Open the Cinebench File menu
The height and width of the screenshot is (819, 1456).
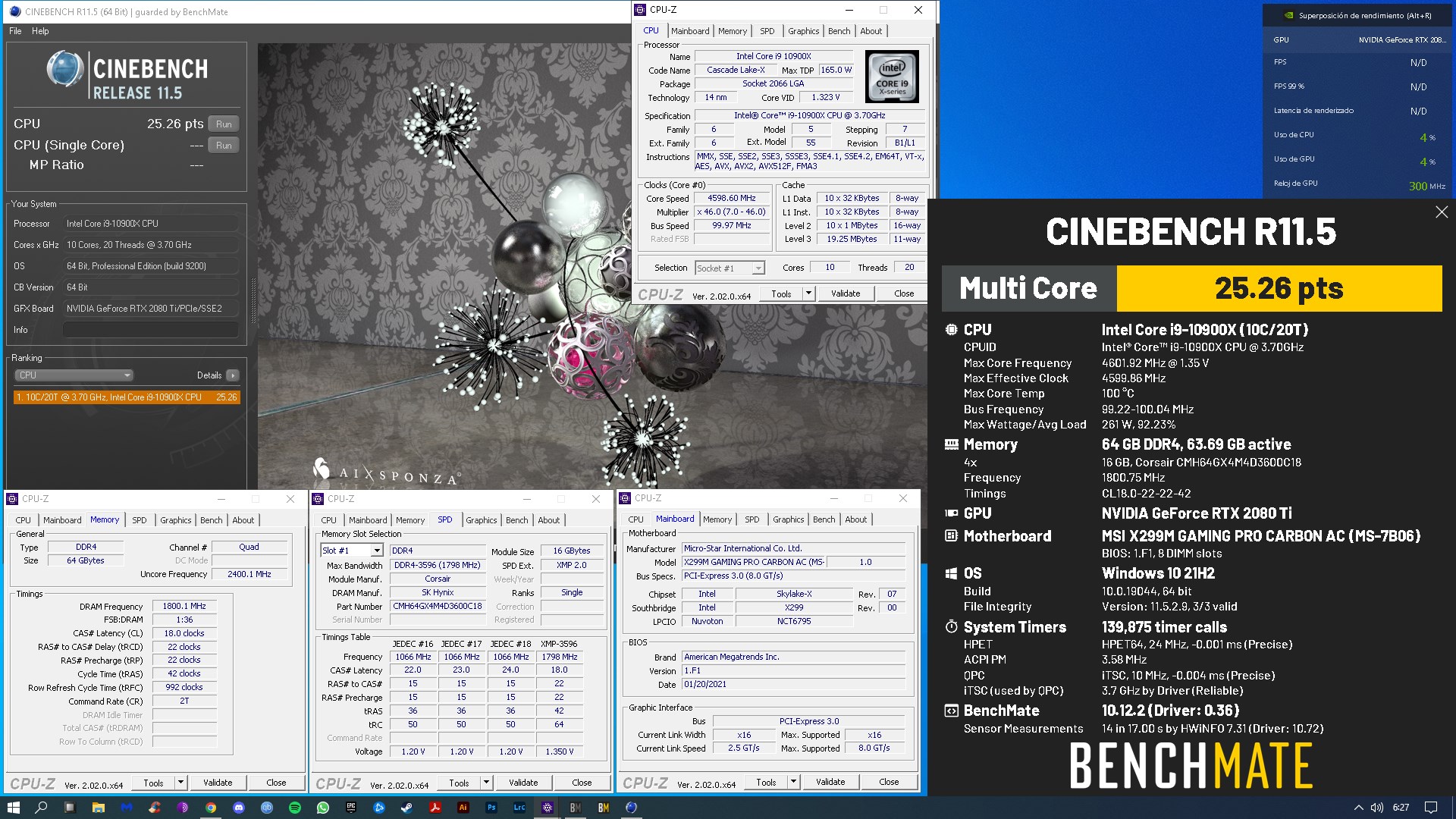click(x=15, y=31)
